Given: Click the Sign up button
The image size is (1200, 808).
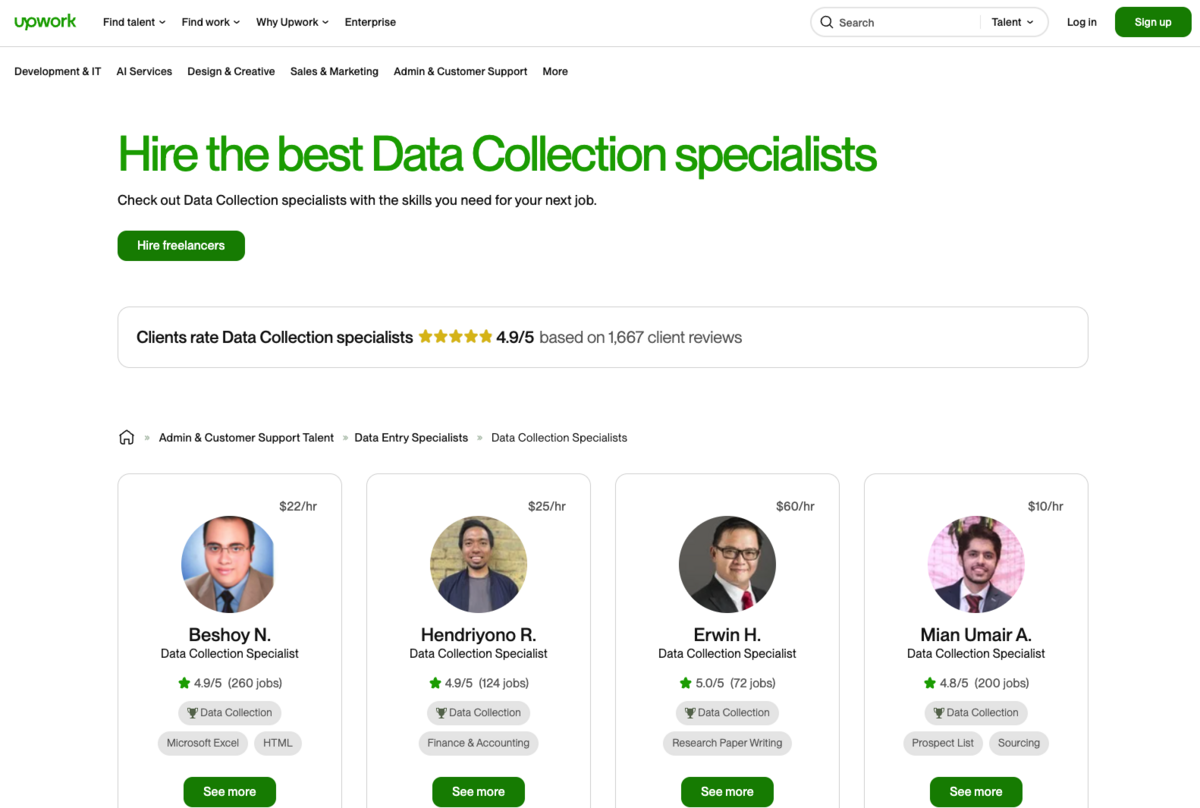Looking at the screenshot, I should [1152, 21].
